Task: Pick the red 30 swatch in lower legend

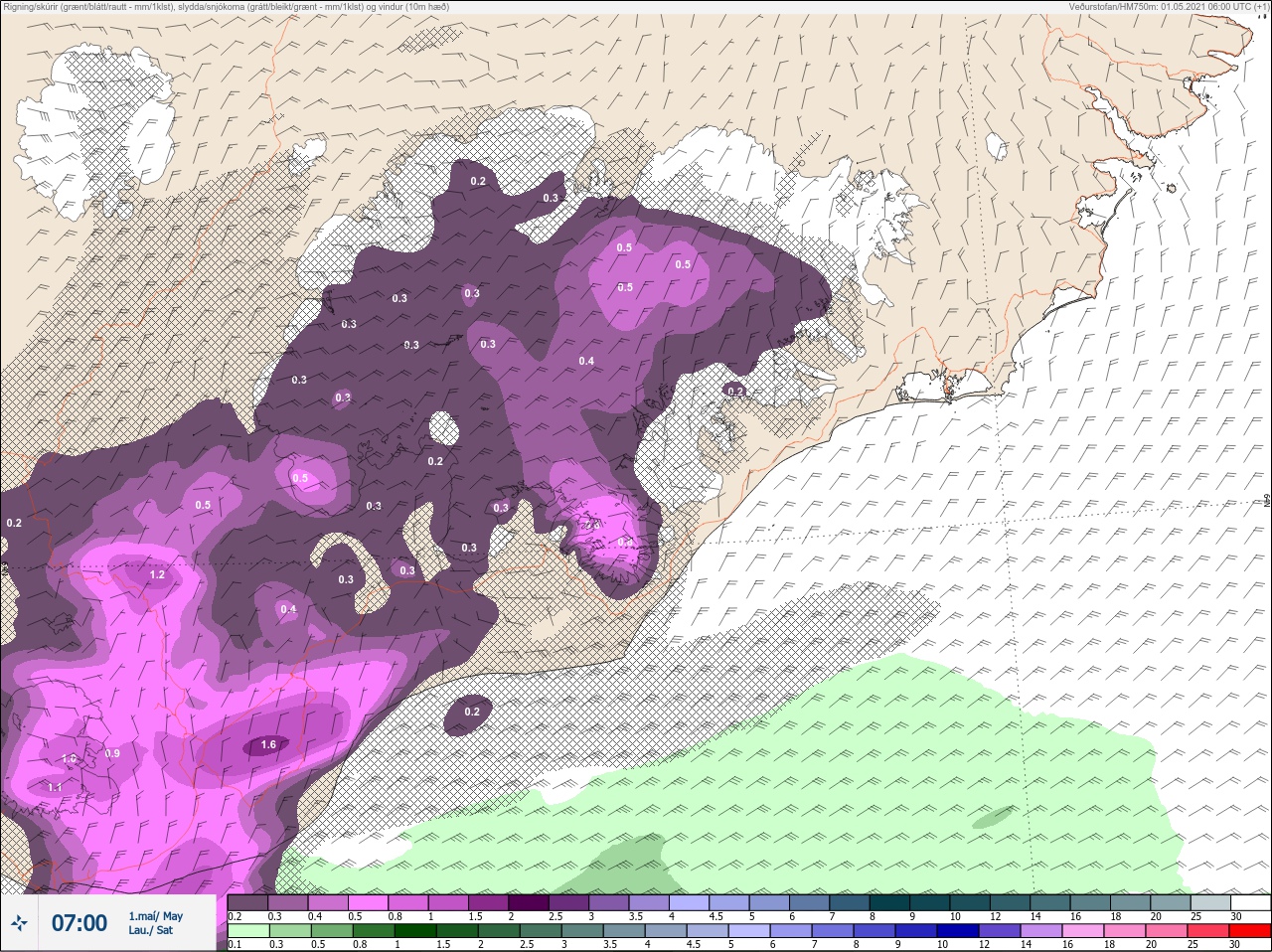Action: [x=1250, y=929]
